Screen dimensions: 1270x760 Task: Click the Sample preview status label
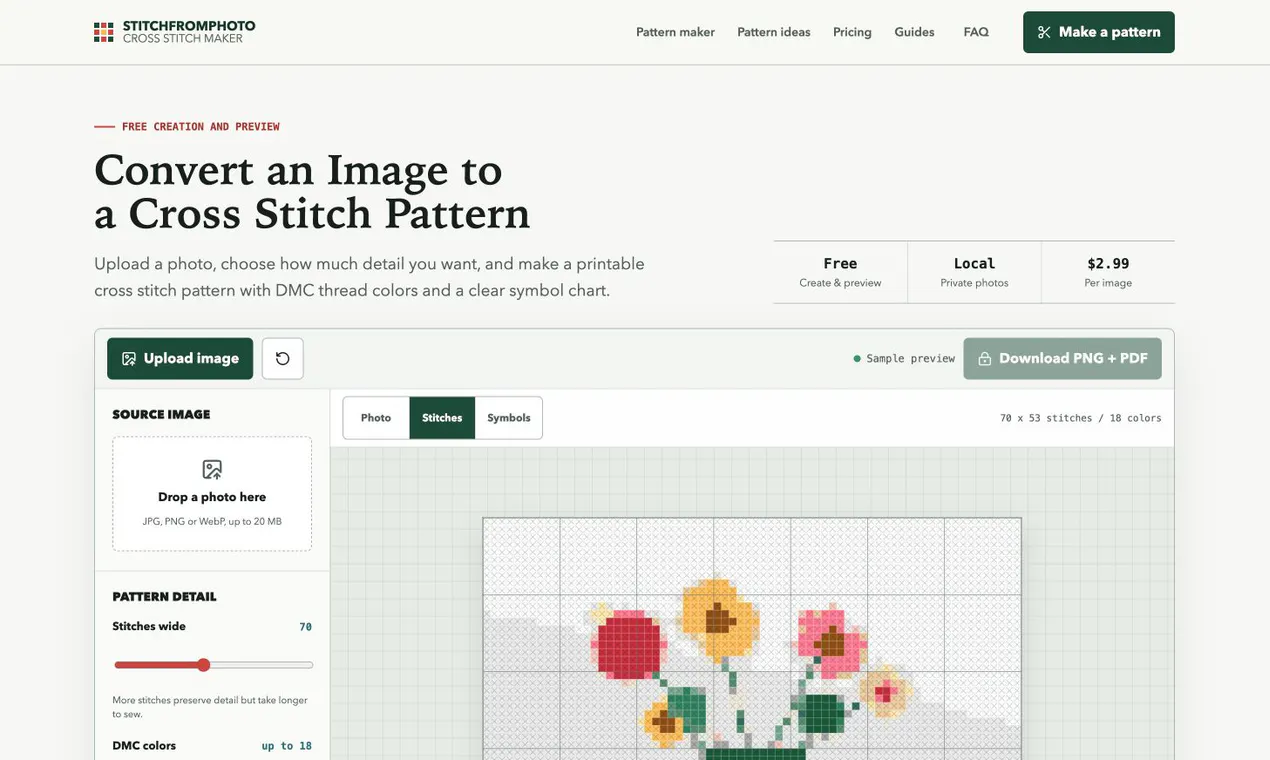click(x=904, y=358)
